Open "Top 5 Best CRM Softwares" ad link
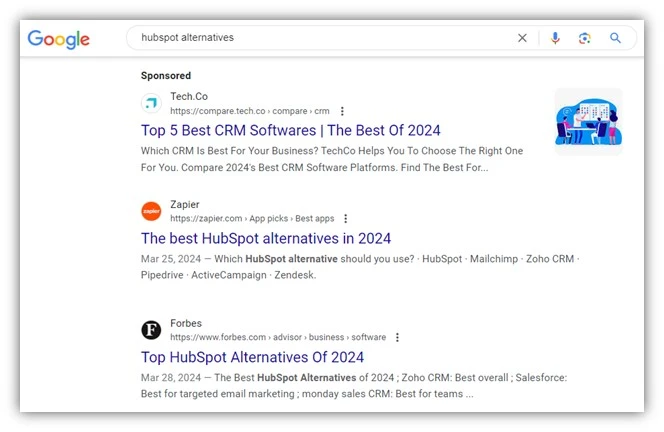 [290, 131]
